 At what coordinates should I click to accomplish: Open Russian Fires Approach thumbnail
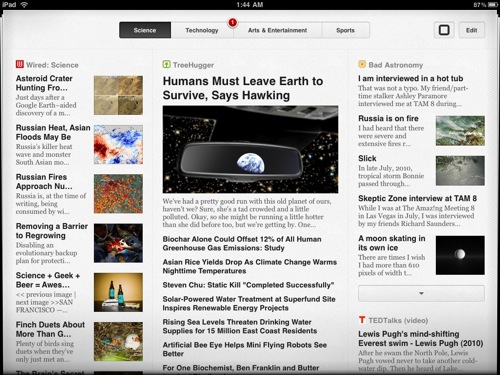[118, 194]
